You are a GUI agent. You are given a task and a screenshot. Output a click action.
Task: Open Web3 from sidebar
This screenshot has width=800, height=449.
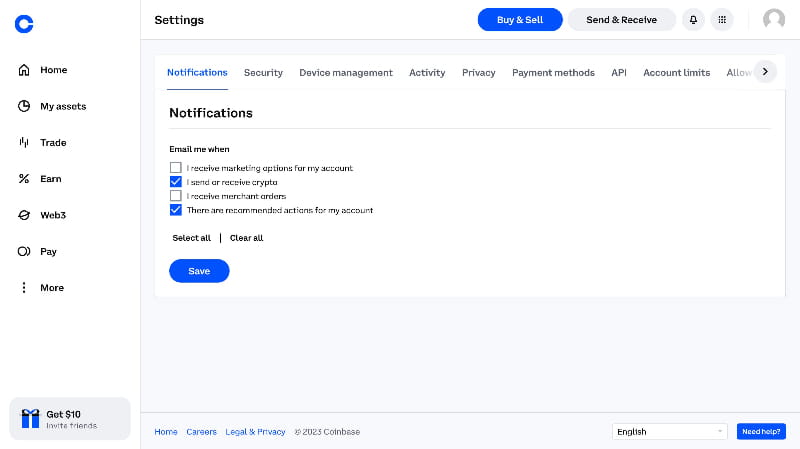tap(52, 215)
